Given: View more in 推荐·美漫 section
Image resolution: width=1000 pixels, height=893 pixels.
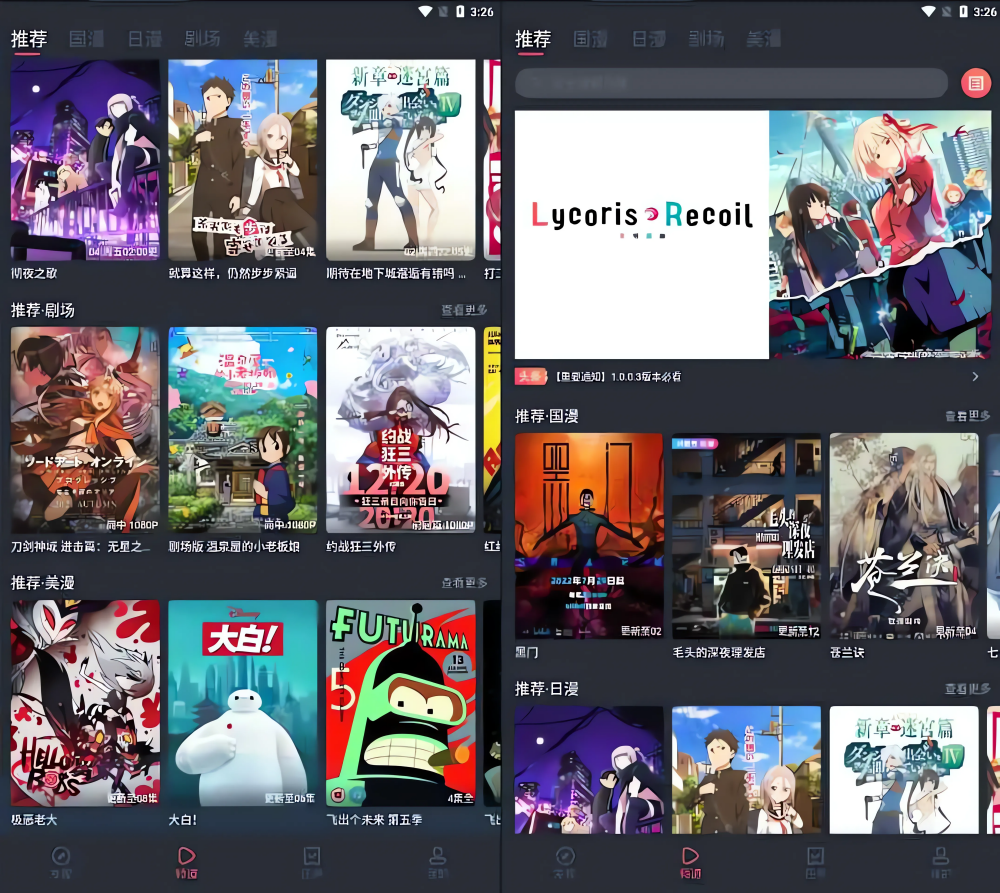Looking at the screenshot, I should pyautogui.click(x=464, y=583).
